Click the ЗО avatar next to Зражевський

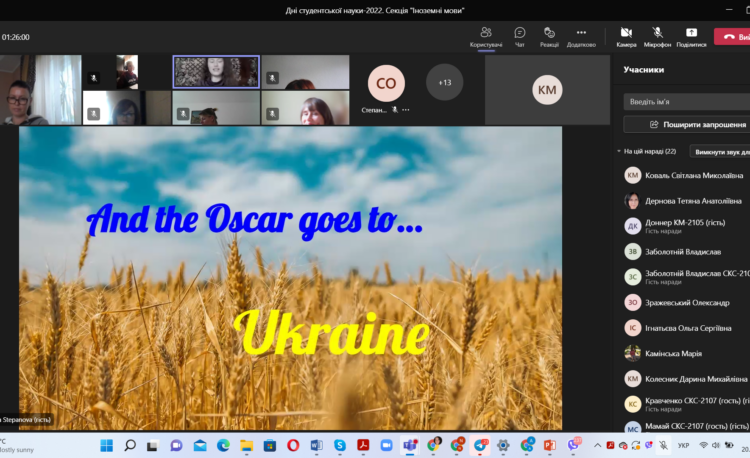[x=632, y=302]
